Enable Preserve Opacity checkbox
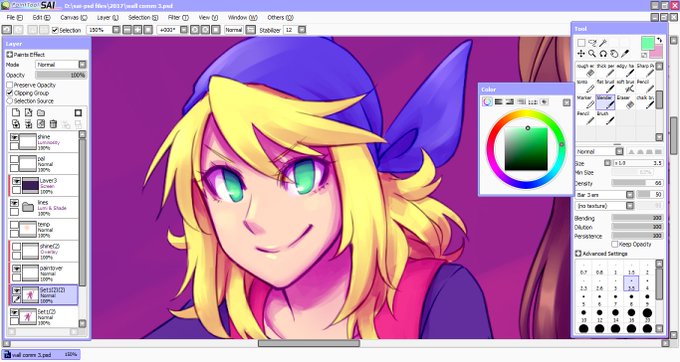The height and width of the screenshot is (362, 680). 10,85
